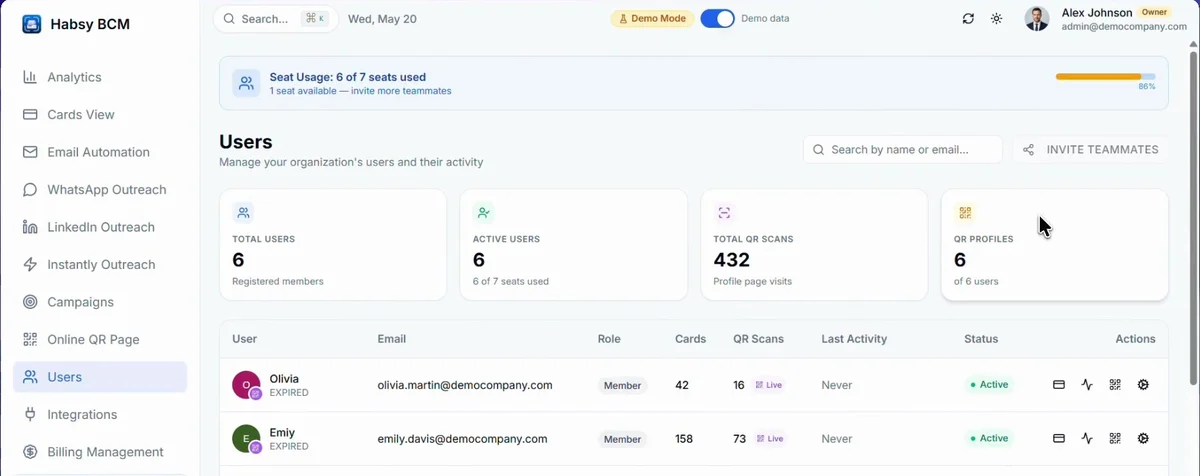Click Emiy's avatar

point(246,439)
